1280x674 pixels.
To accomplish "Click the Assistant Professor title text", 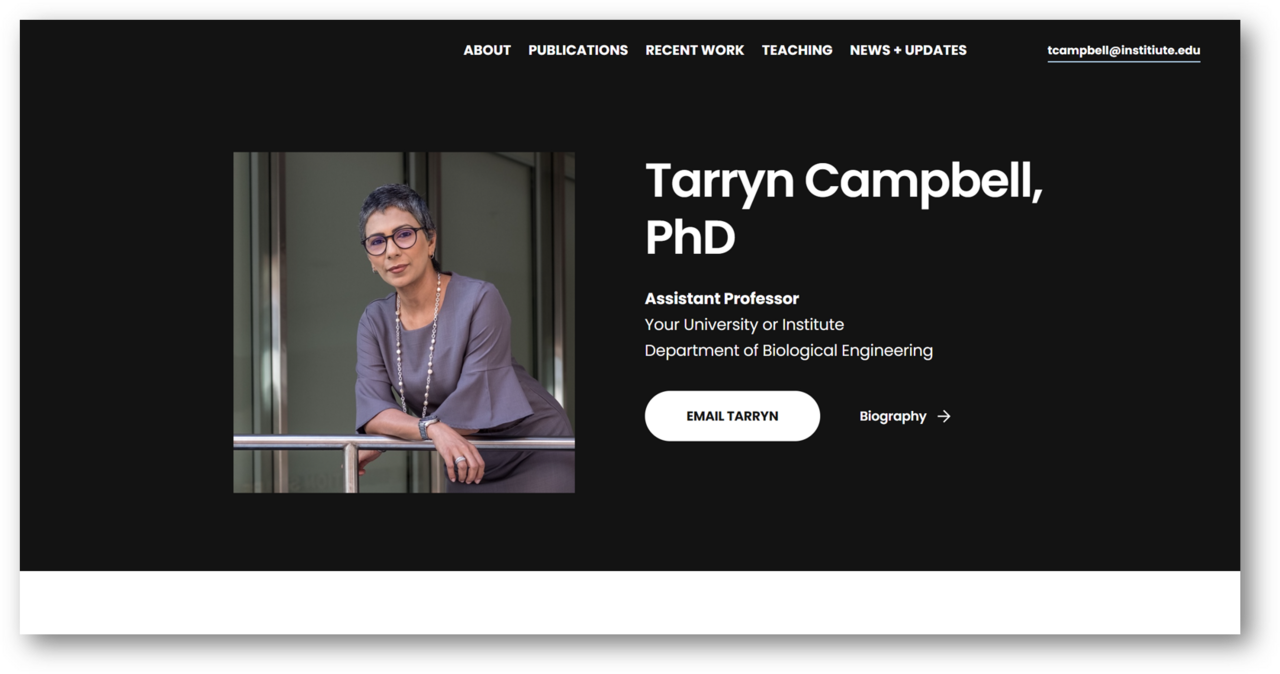I will (721, 298).
